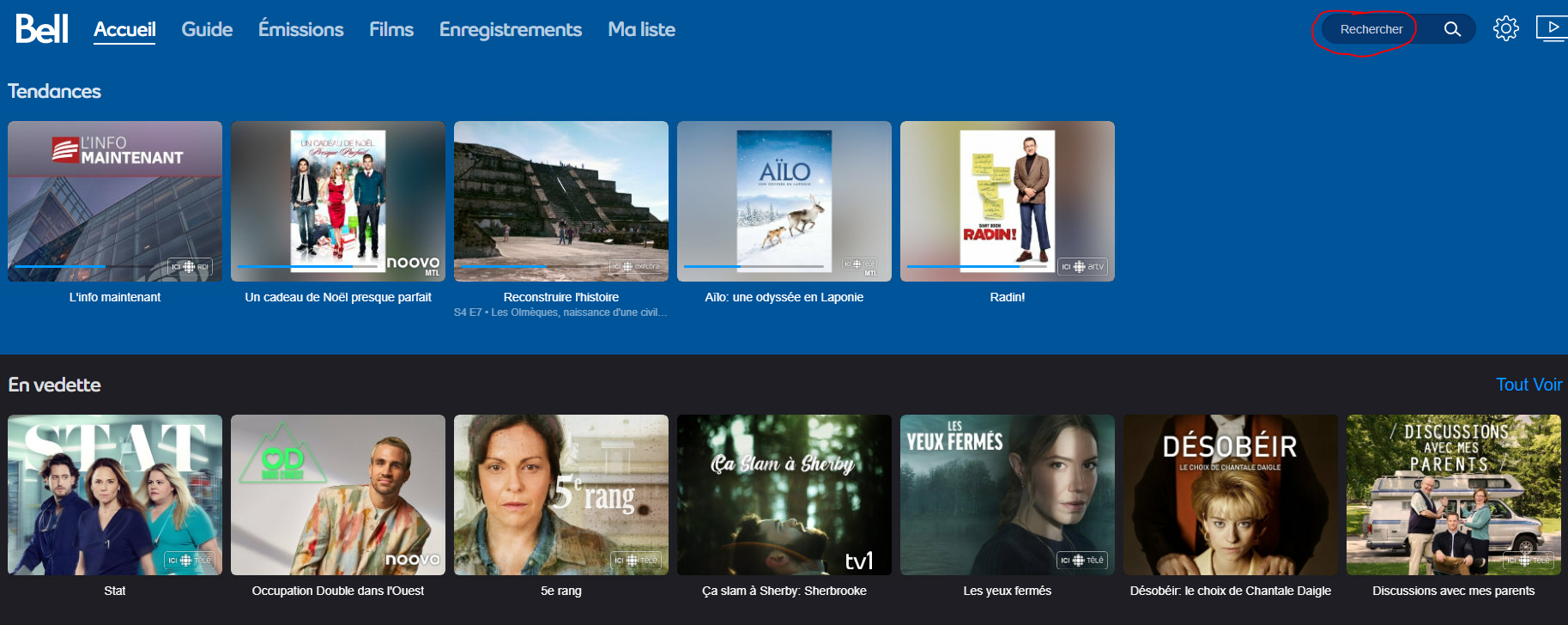Open the Ma liste tab

click(x=641, y=29)
